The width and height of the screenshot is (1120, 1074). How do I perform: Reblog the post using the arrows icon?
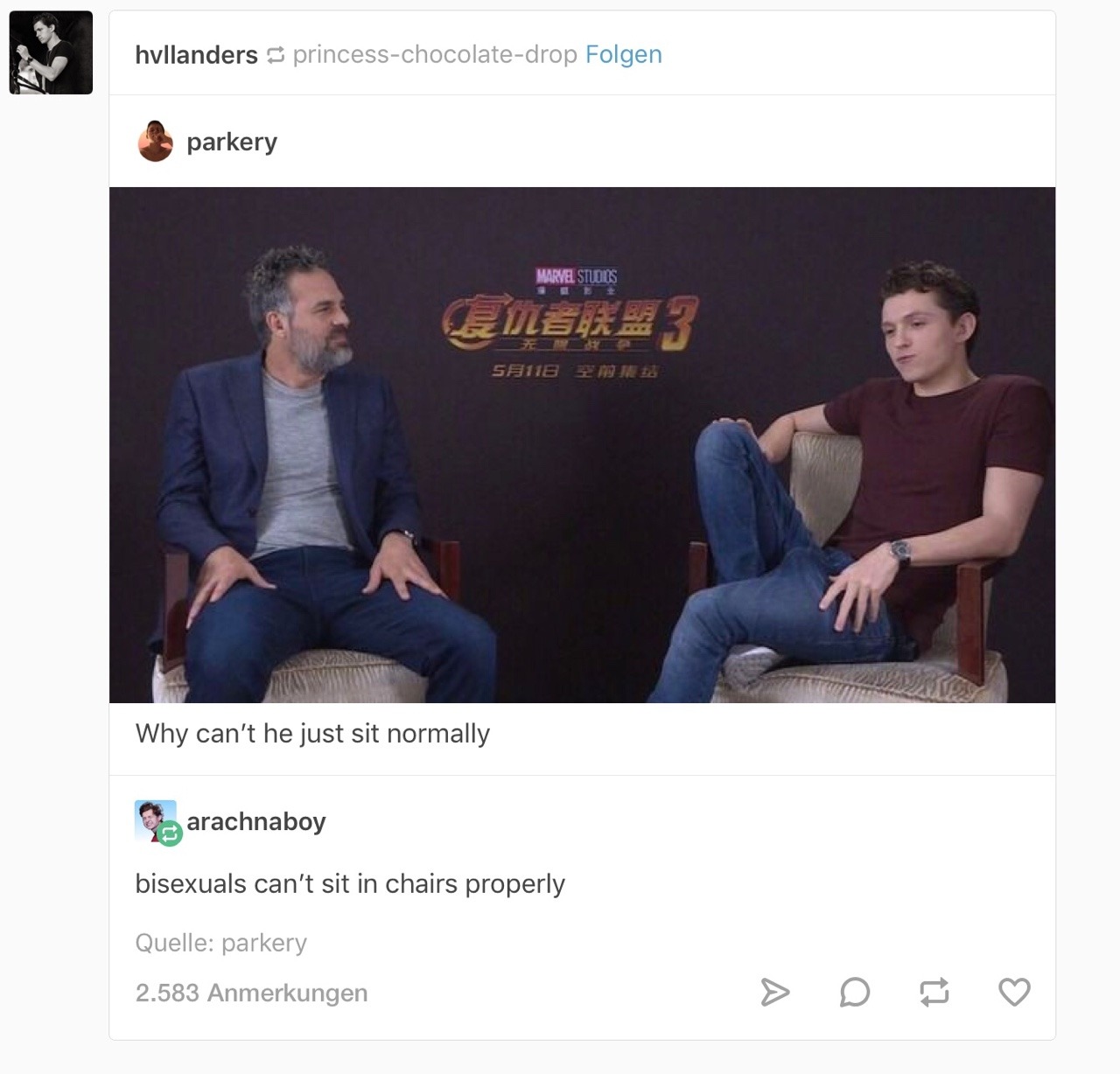click(934, 992)
